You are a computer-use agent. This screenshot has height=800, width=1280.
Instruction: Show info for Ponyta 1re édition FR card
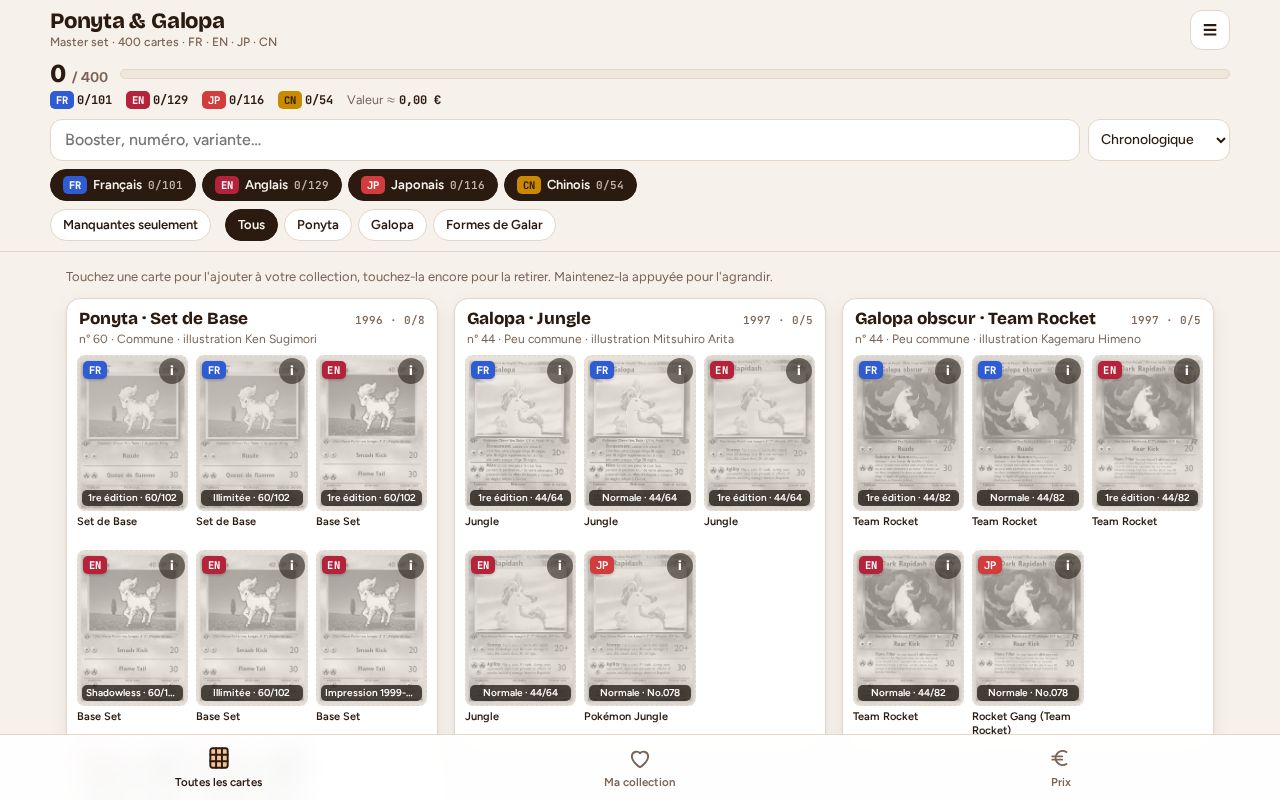tap(172, 371)
